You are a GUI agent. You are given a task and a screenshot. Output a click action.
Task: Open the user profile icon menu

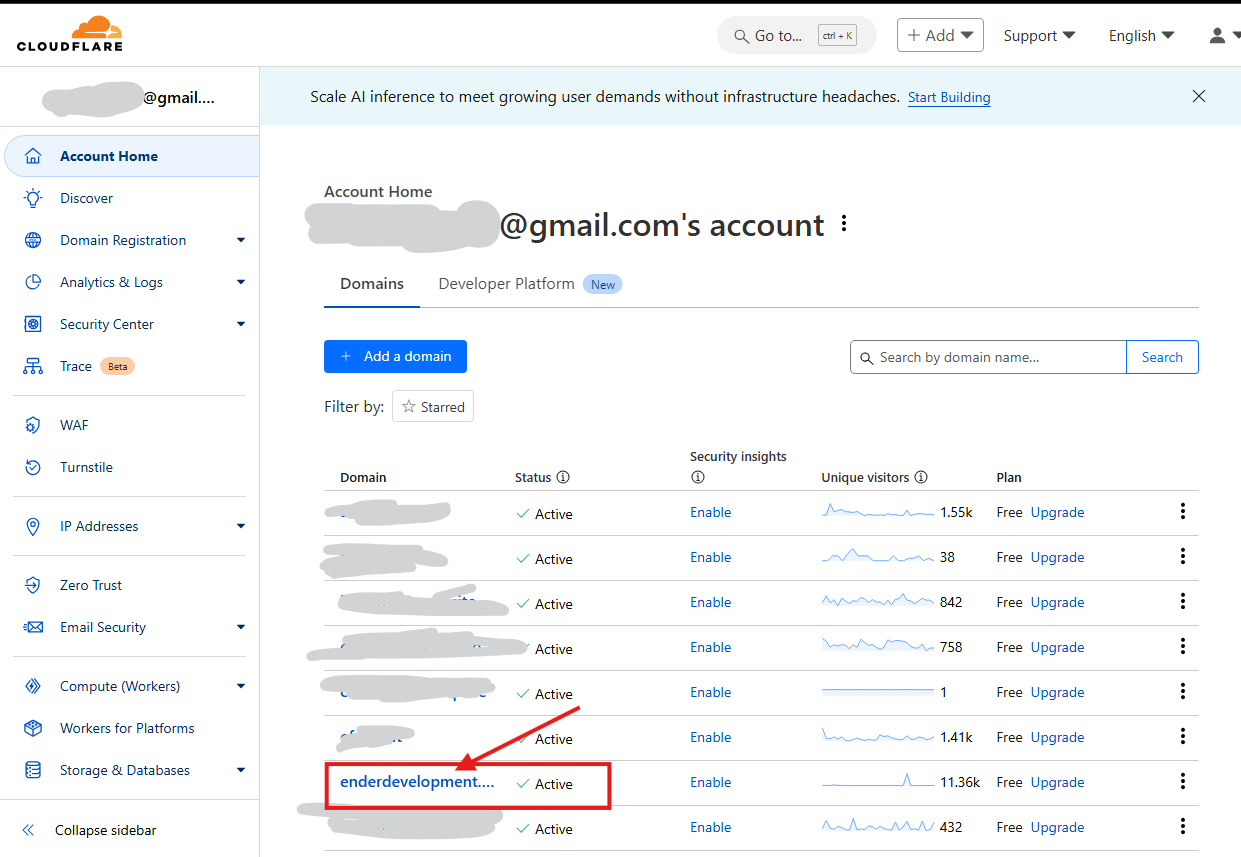[x=1217, y=35]
